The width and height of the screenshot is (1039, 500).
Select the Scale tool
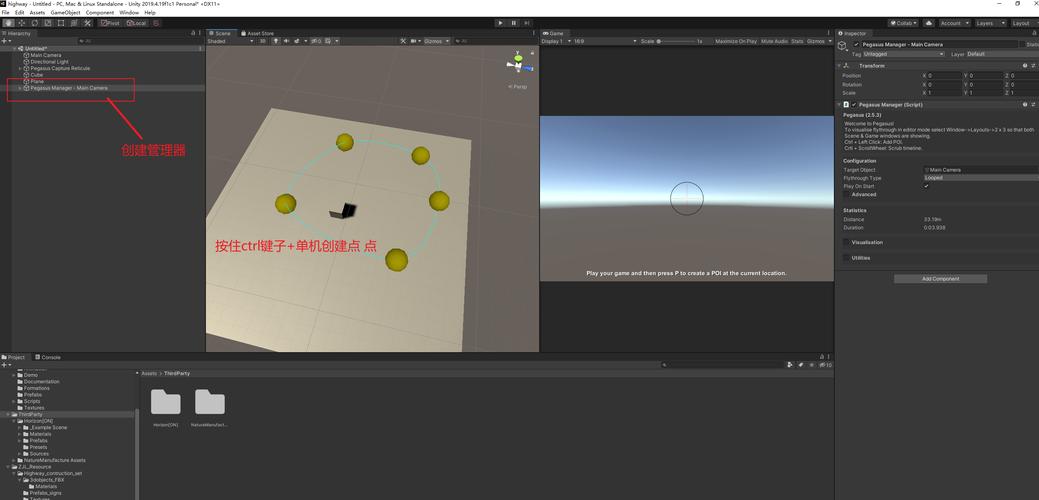tap(48, 23)
